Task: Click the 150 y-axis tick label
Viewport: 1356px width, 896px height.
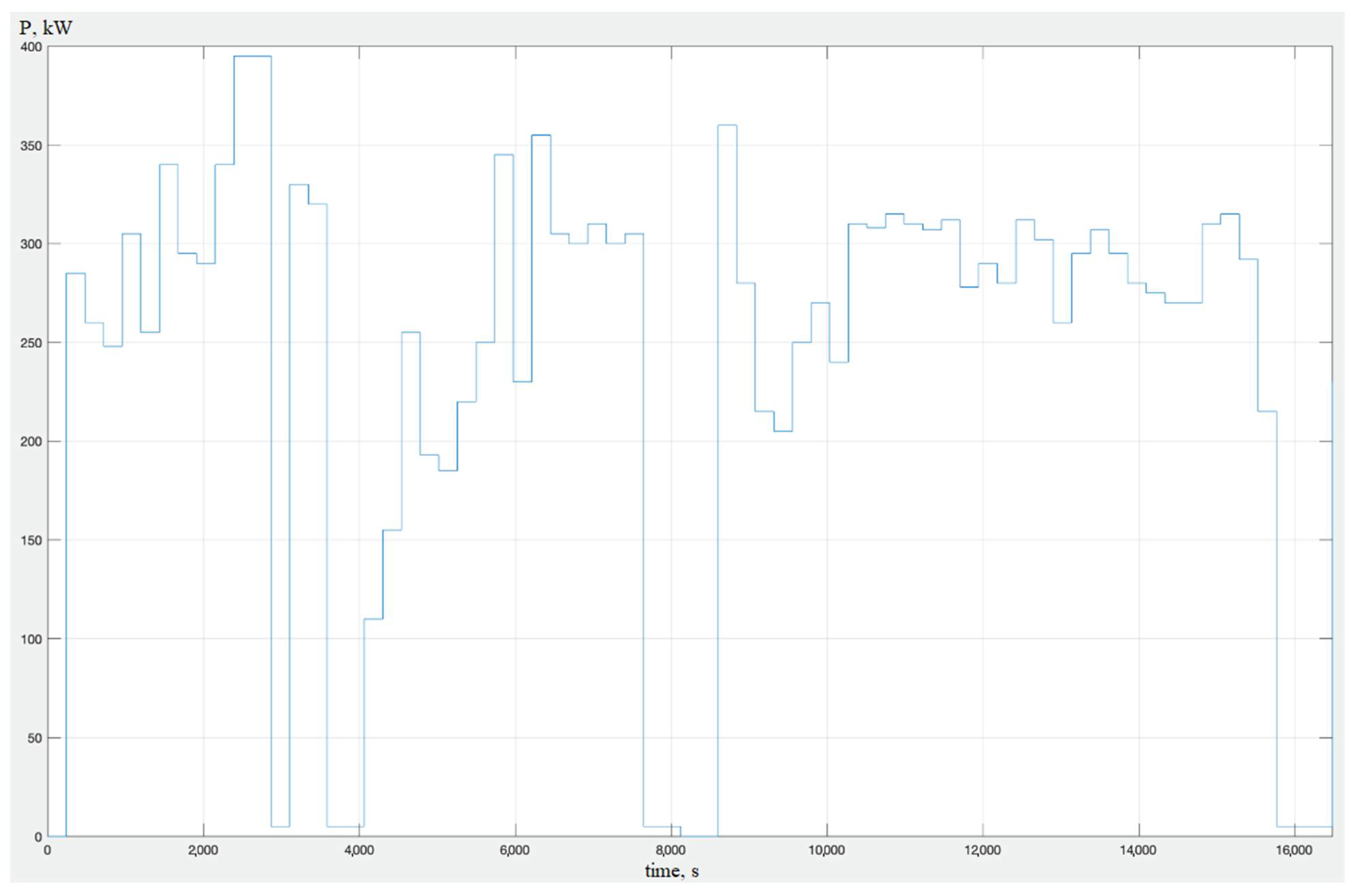Action: point(32,541)
